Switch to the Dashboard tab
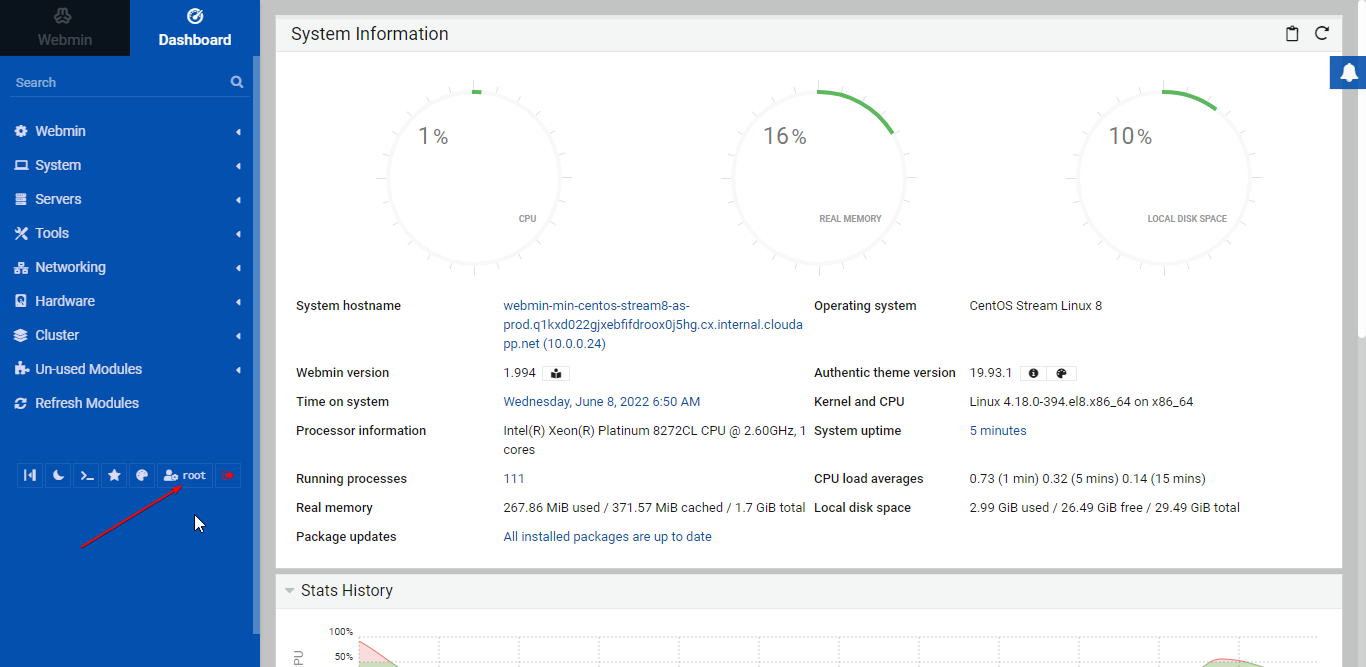 195,28
